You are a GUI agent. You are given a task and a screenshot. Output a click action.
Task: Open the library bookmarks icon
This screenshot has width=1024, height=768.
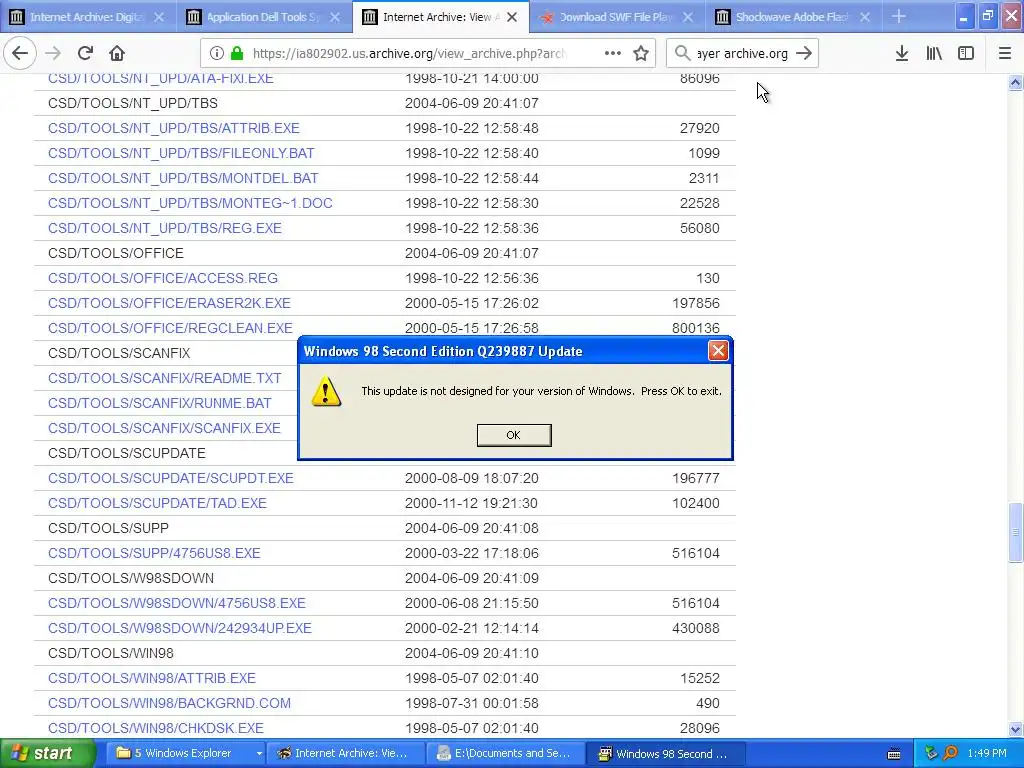pos(934,54)
